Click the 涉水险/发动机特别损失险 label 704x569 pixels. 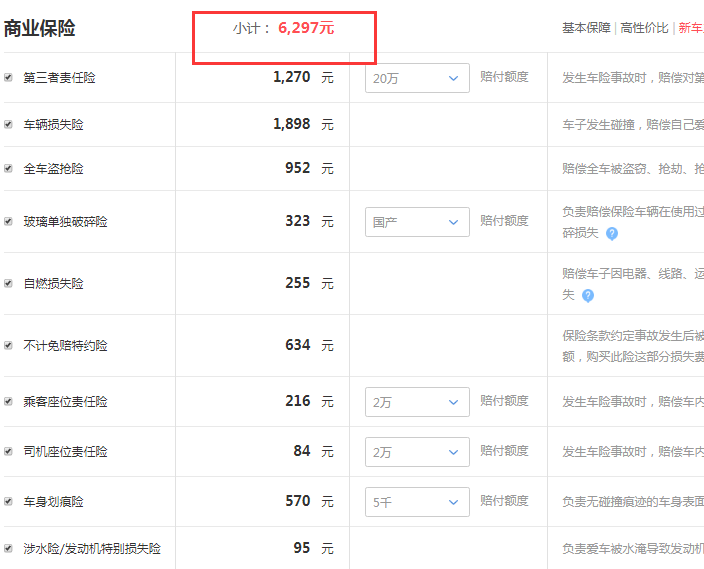(x=92, y=548)
